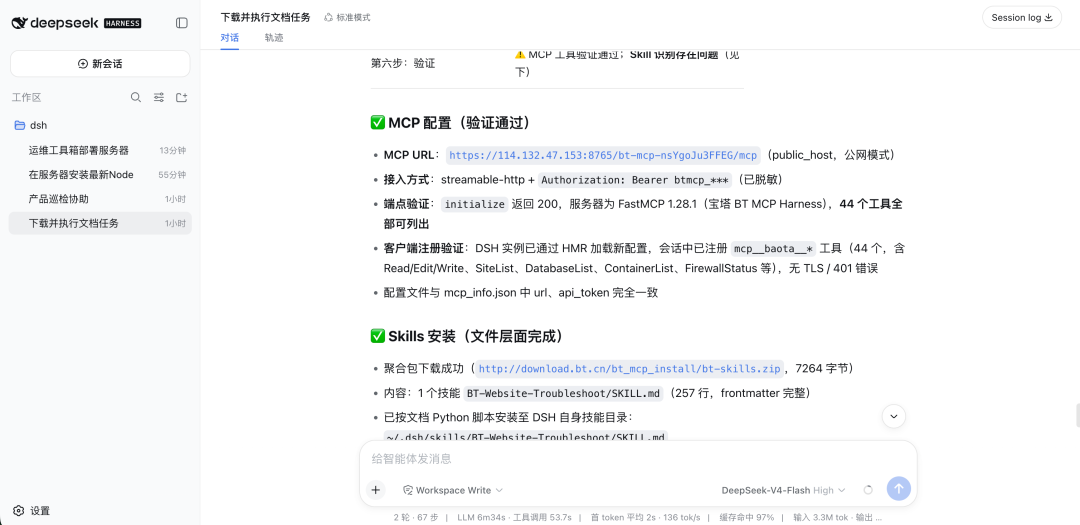
Task: Switch to the 对话 tab
Action: pyautogui.click(x=229, y=38)
